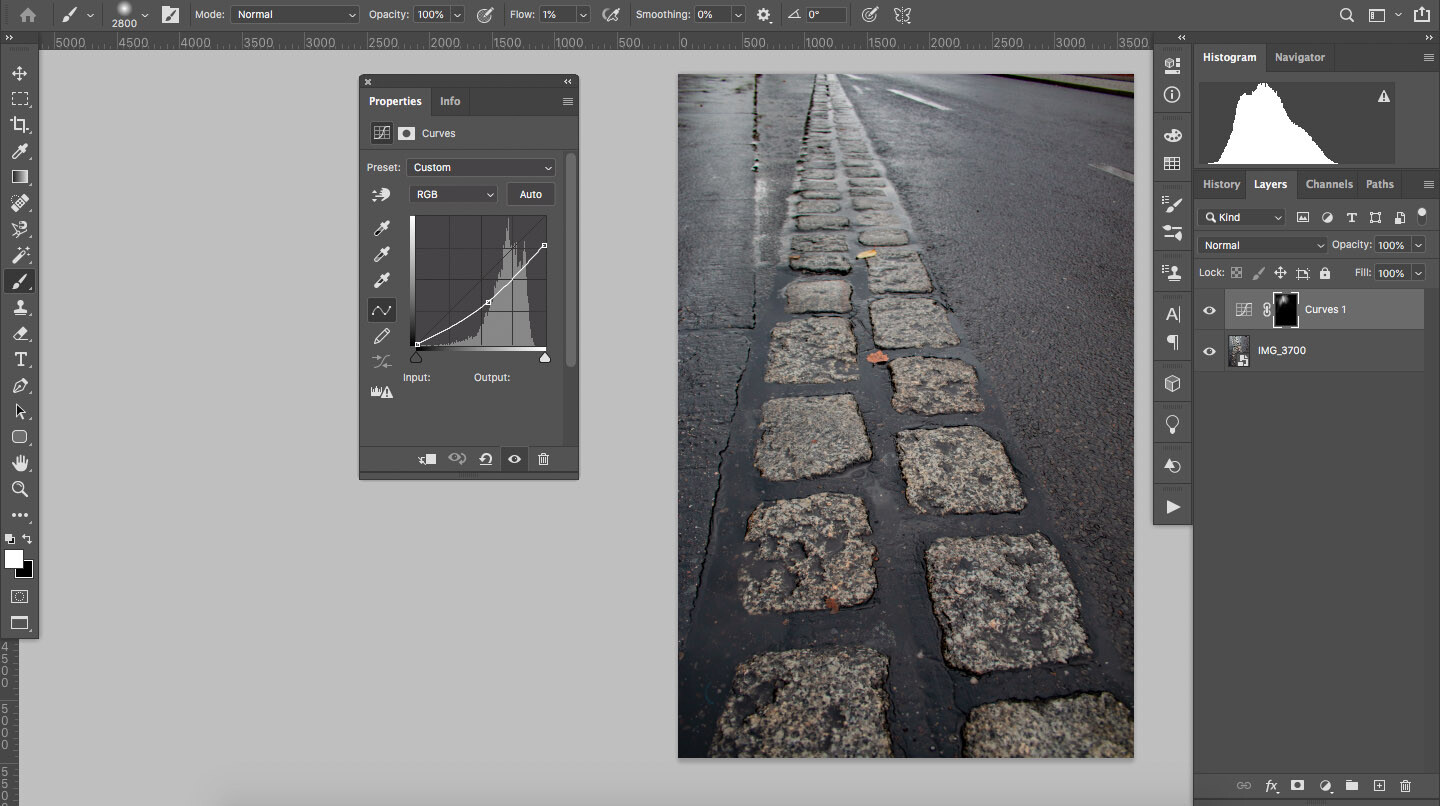Delete the Curves adjustment with the trash icon
Screen dimensions: 1440x806
pyautogui.click(x=543, y=458)
